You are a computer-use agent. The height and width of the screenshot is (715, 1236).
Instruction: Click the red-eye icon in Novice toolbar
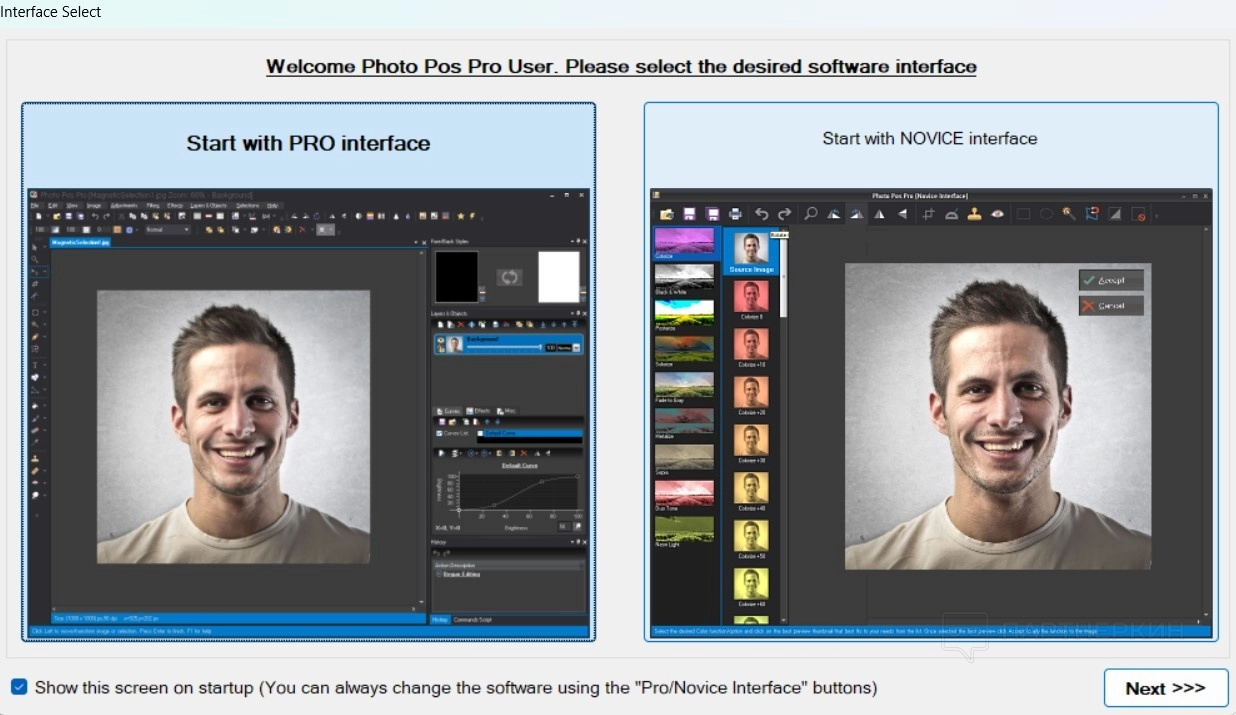click(x=997, y=214)
